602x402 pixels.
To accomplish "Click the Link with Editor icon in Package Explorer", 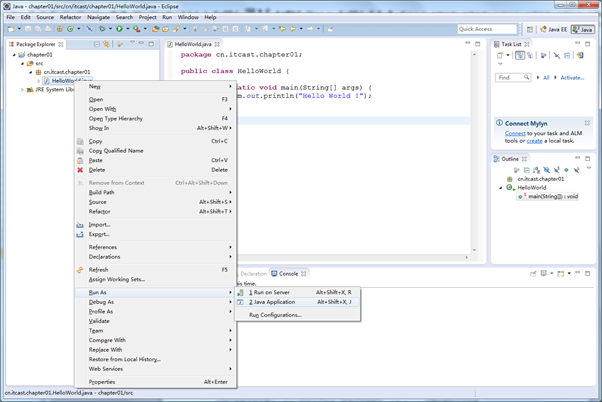I will tap(106, 44).
